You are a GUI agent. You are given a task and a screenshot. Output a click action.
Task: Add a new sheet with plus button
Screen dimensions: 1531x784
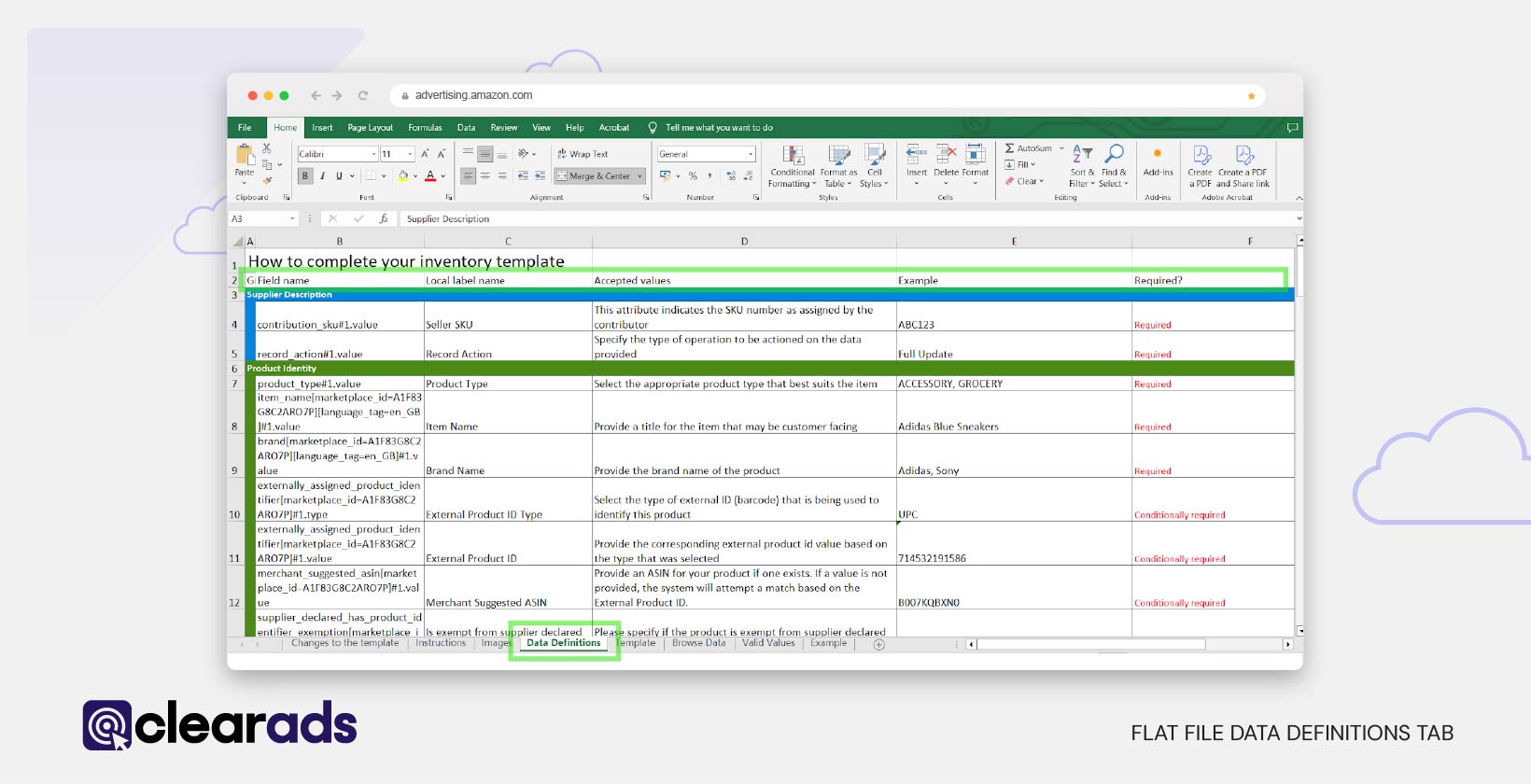coord(878,644)
